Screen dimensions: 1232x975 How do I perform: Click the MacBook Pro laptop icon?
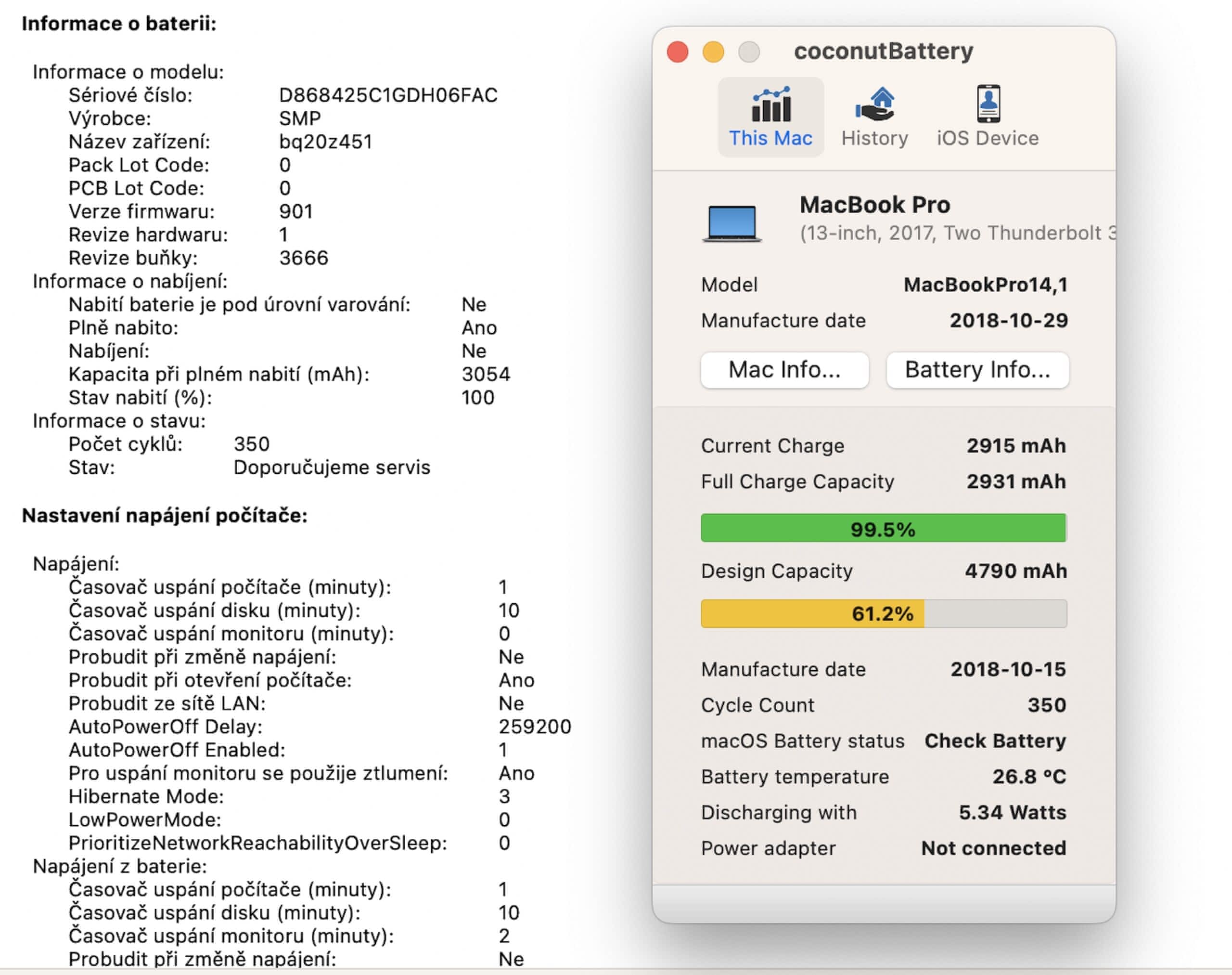[x=731, y=223]
